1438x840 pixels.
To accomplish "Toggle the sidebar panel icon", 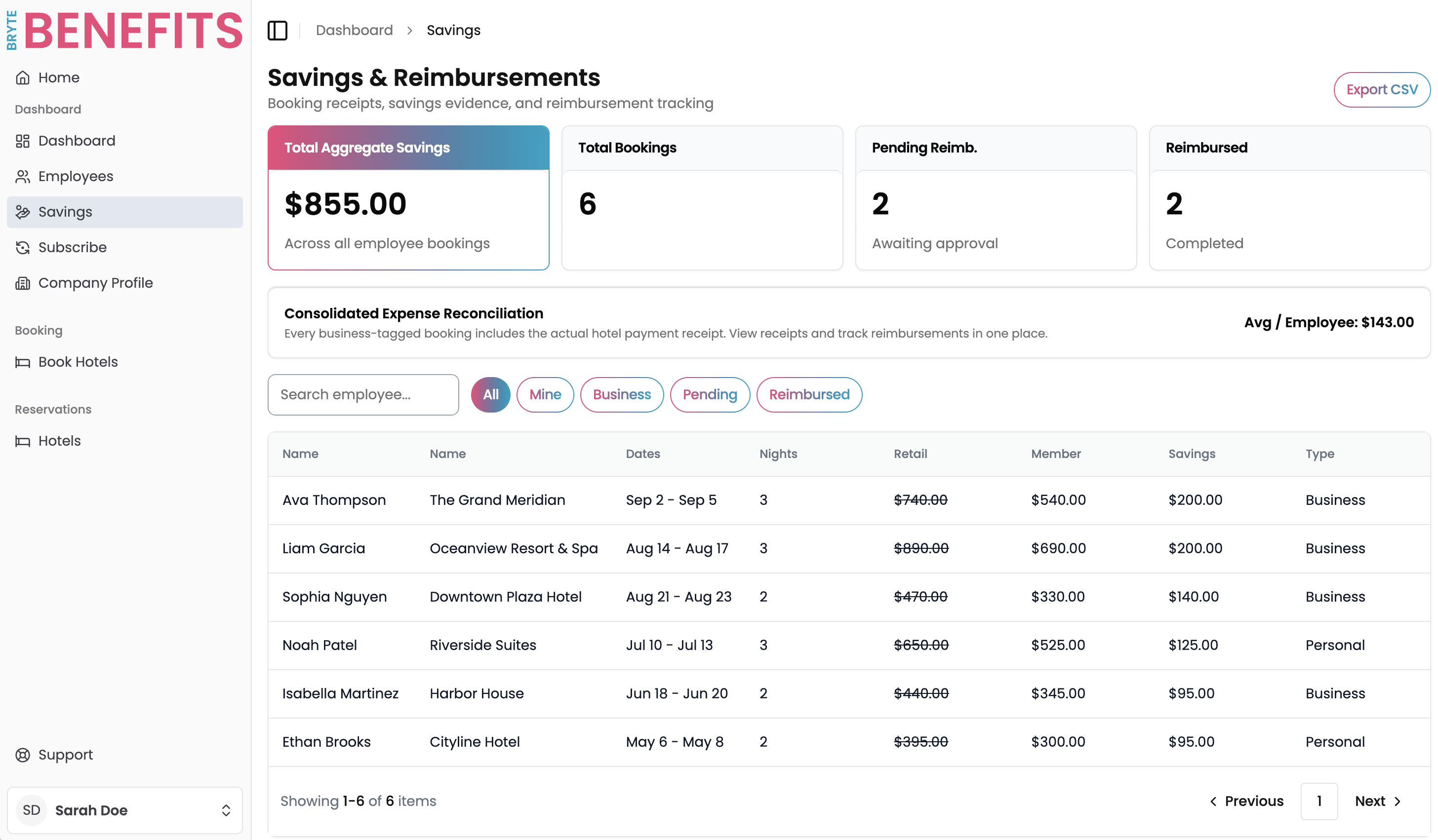I will [278, 30].
